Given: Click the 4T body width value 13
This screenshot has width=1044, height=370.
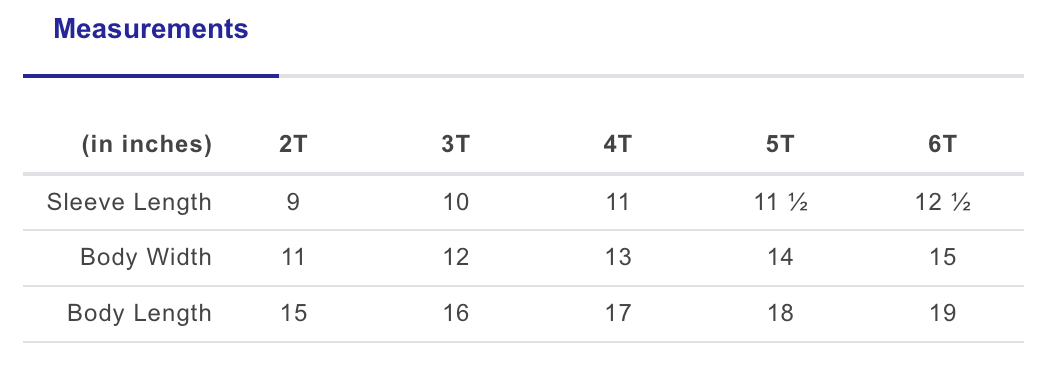Looking at the screenshot, I should coord(618,258).
